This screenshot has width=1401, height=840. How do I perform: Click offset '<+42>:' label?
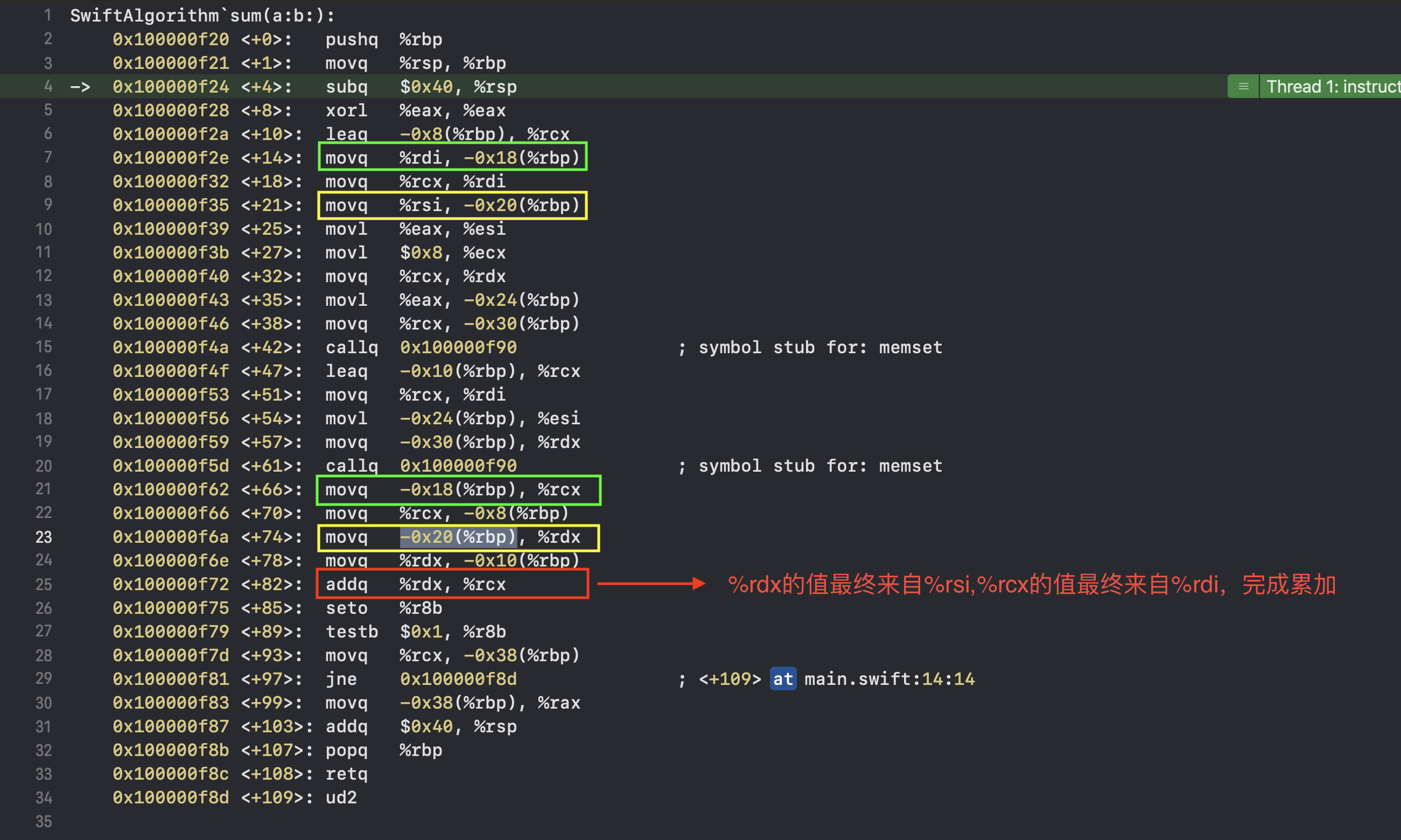[x=271, y=347]
